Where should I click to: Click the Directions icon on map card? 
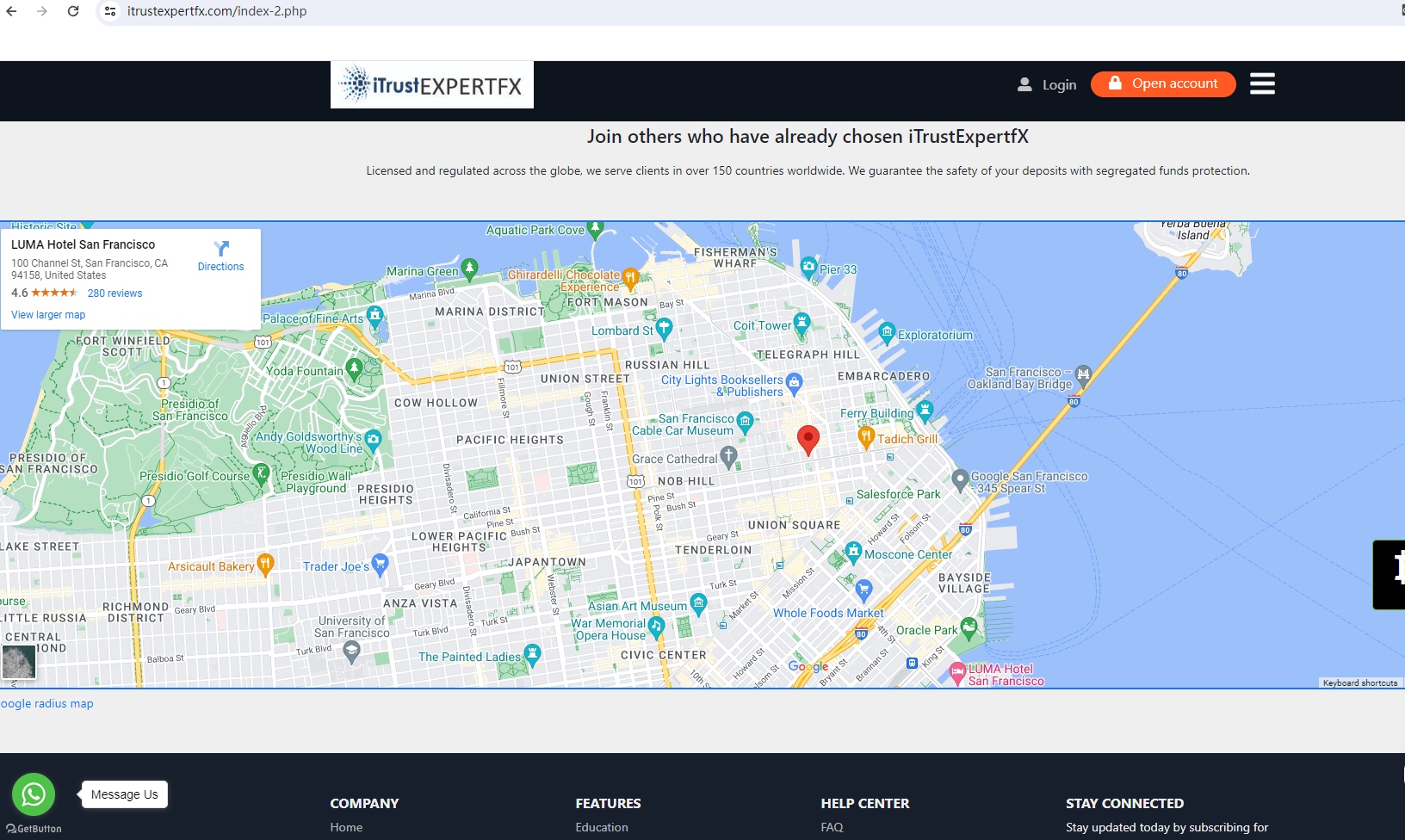point(221,249)
